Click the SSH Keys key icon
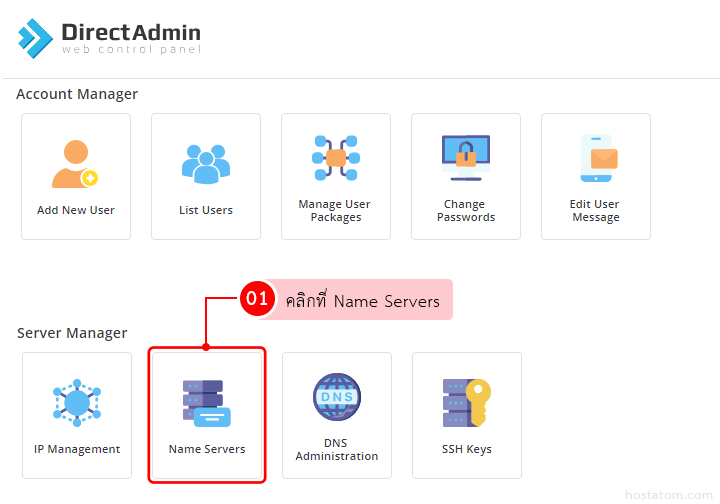 (467, 403)
